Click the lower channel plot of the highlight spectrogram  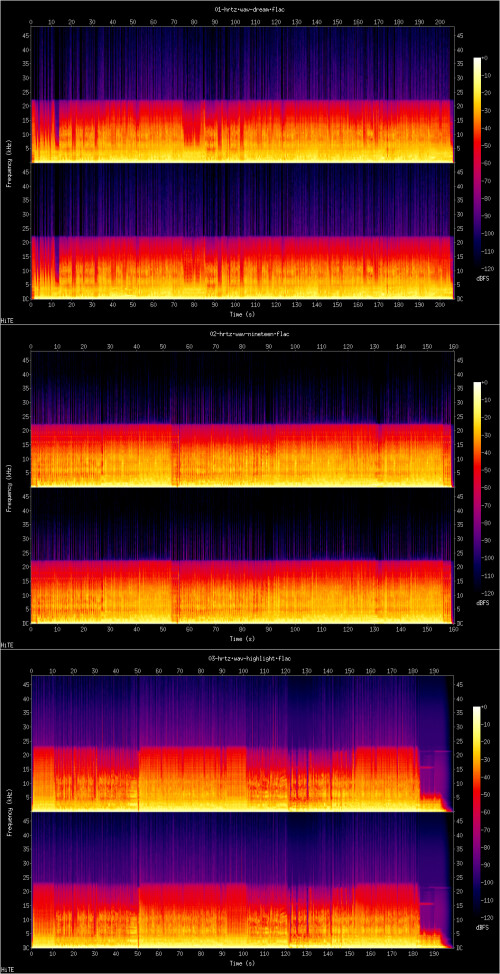tap(242, 880)
